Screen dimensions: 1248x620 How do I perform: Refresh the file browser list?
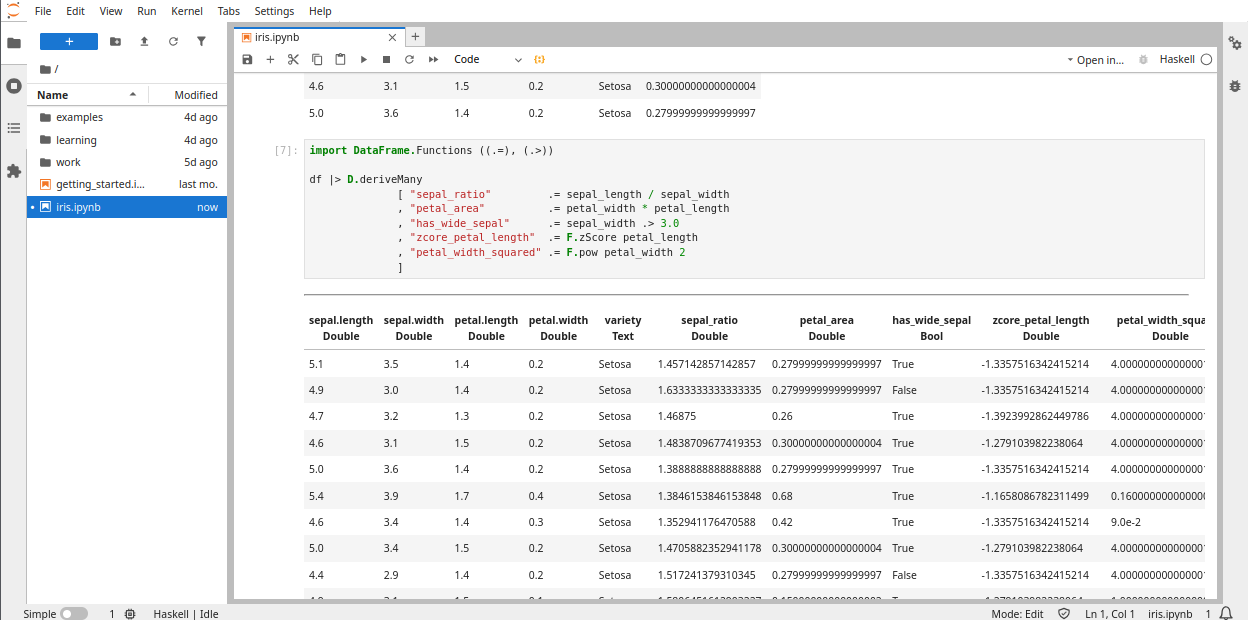(x=173, y=41)
